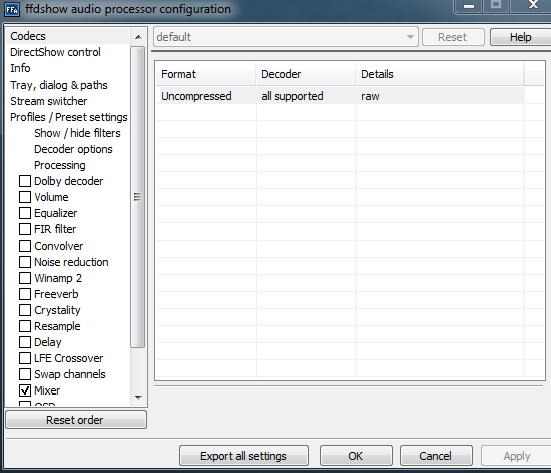Click the Reset order button
The height and width of the screenshot is (473, 551).
76,420
